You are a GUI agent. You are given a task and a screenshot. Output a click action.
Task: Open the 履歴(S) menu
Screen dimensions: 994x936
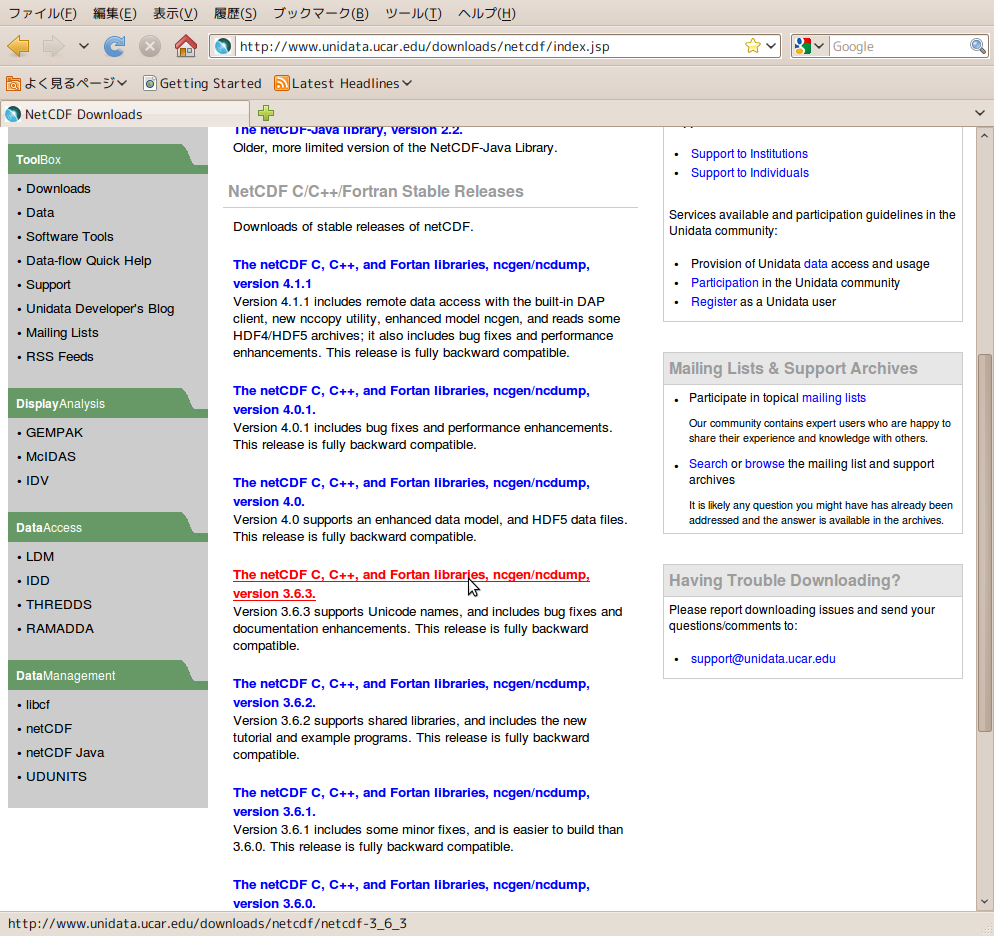coord(235,13)
